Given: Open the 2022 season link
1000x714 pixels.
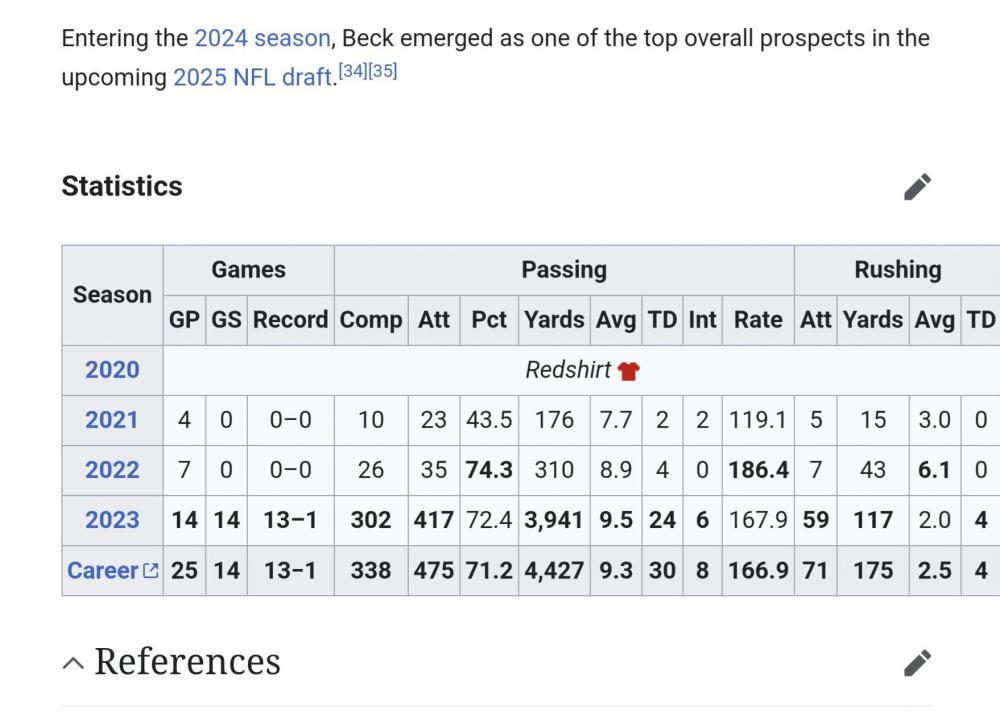Looking at the screenshot, I should [x=112, y=470].
